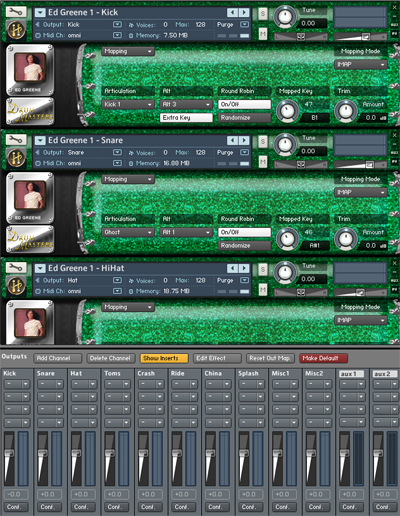Collapse Kick instrument using header arrow

pyautogui.click(x=40, y=13)
